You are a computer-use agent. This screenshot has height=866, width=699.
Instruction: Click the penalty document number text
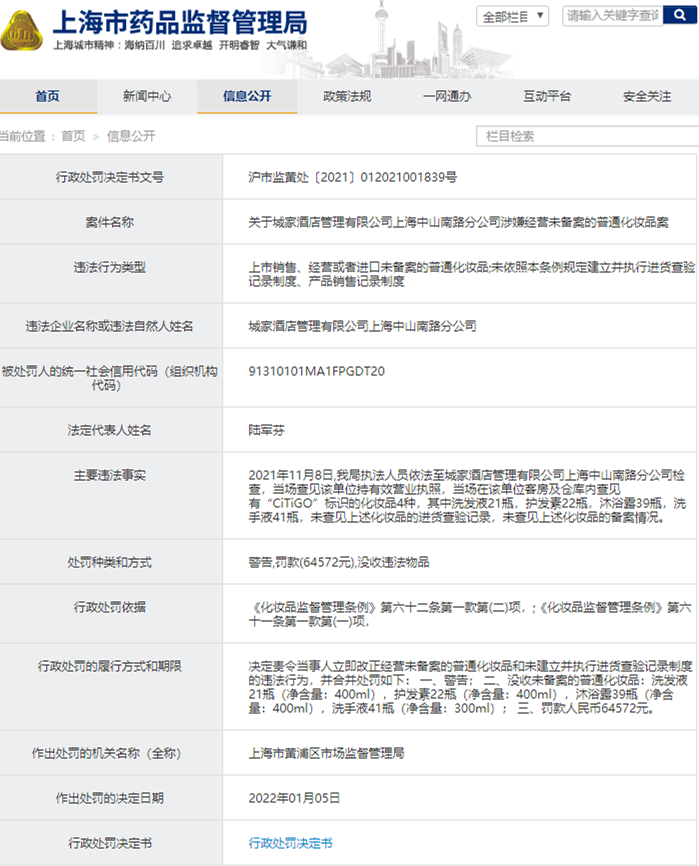tap(352, 177)
